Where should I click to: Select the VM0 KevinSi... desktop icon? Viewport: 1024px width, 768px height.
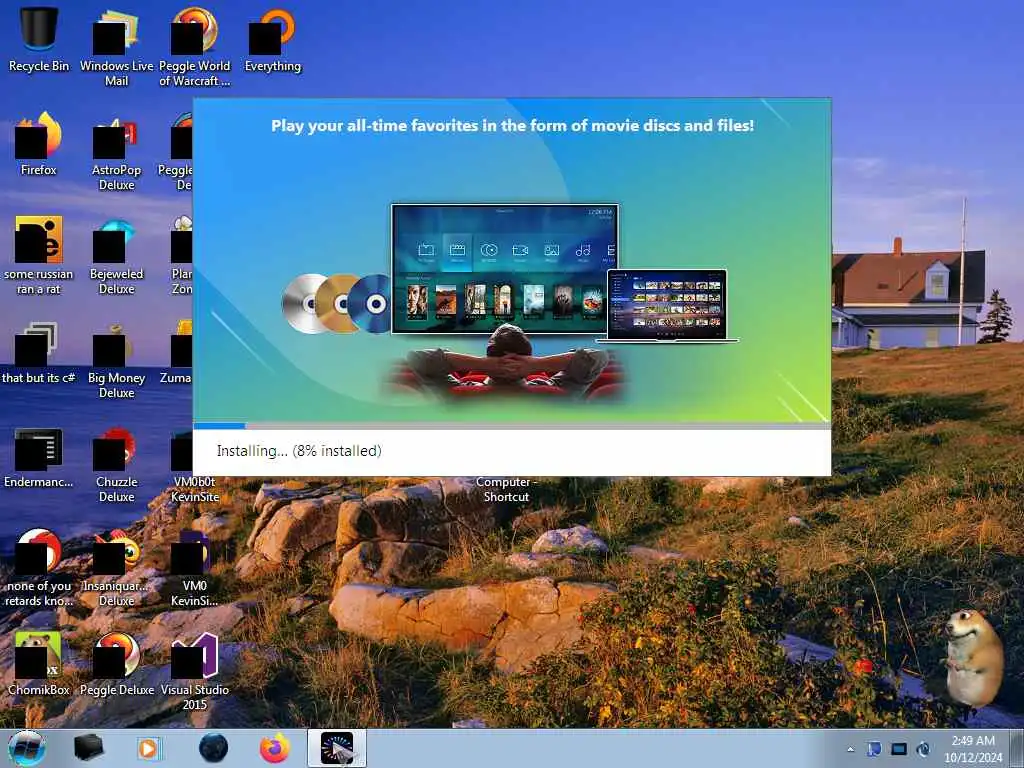click(195, 568)
